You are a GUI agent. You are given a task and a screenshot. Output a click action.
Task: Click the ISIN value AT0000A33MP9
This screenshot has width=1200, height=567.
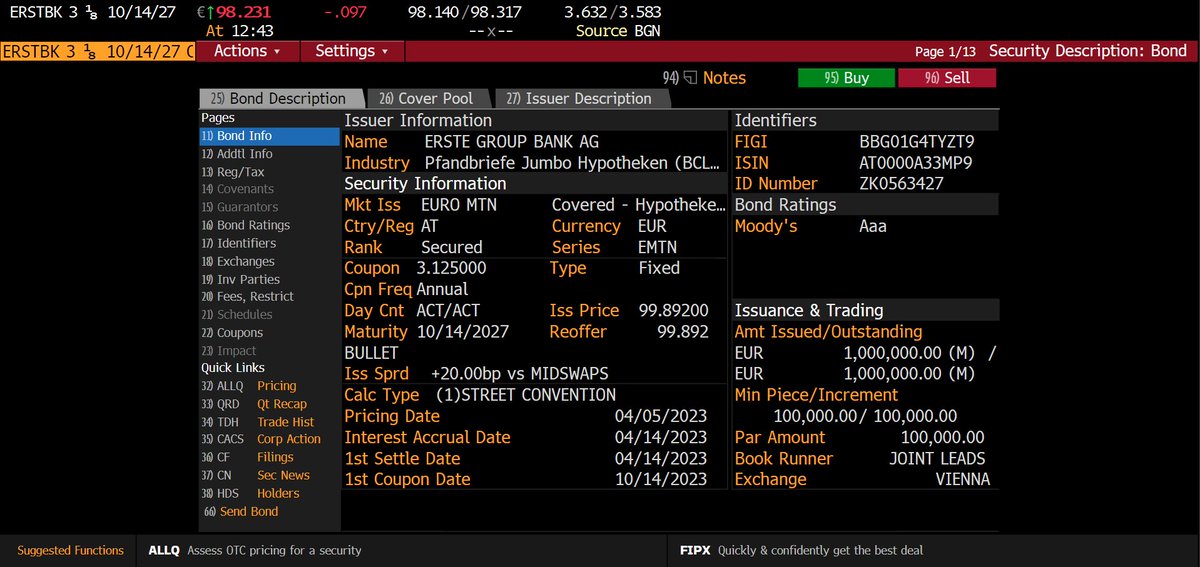pyautogui.click(x=915, y=163)
